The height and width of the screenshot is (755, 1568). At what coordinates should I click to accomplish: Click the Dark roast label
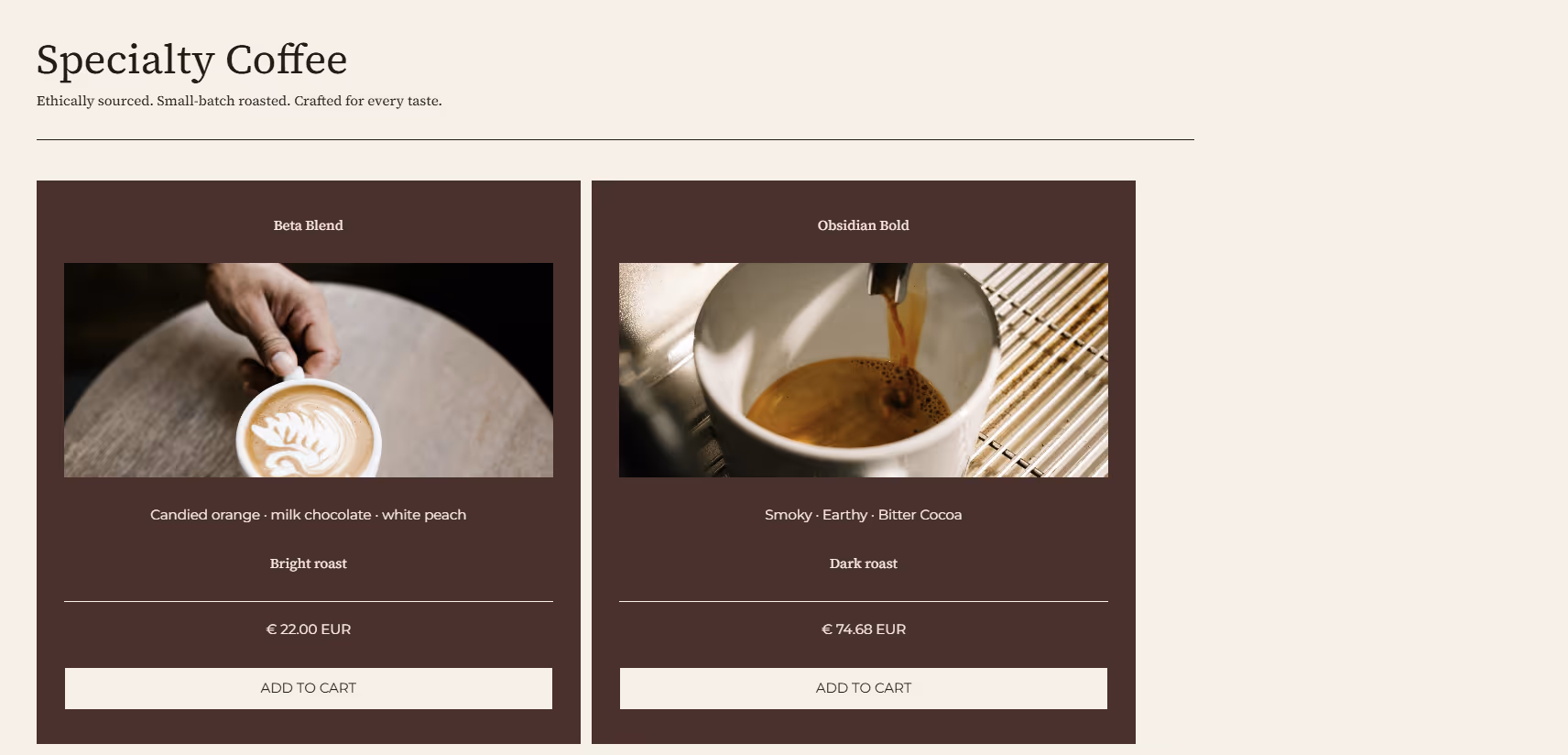863,564
